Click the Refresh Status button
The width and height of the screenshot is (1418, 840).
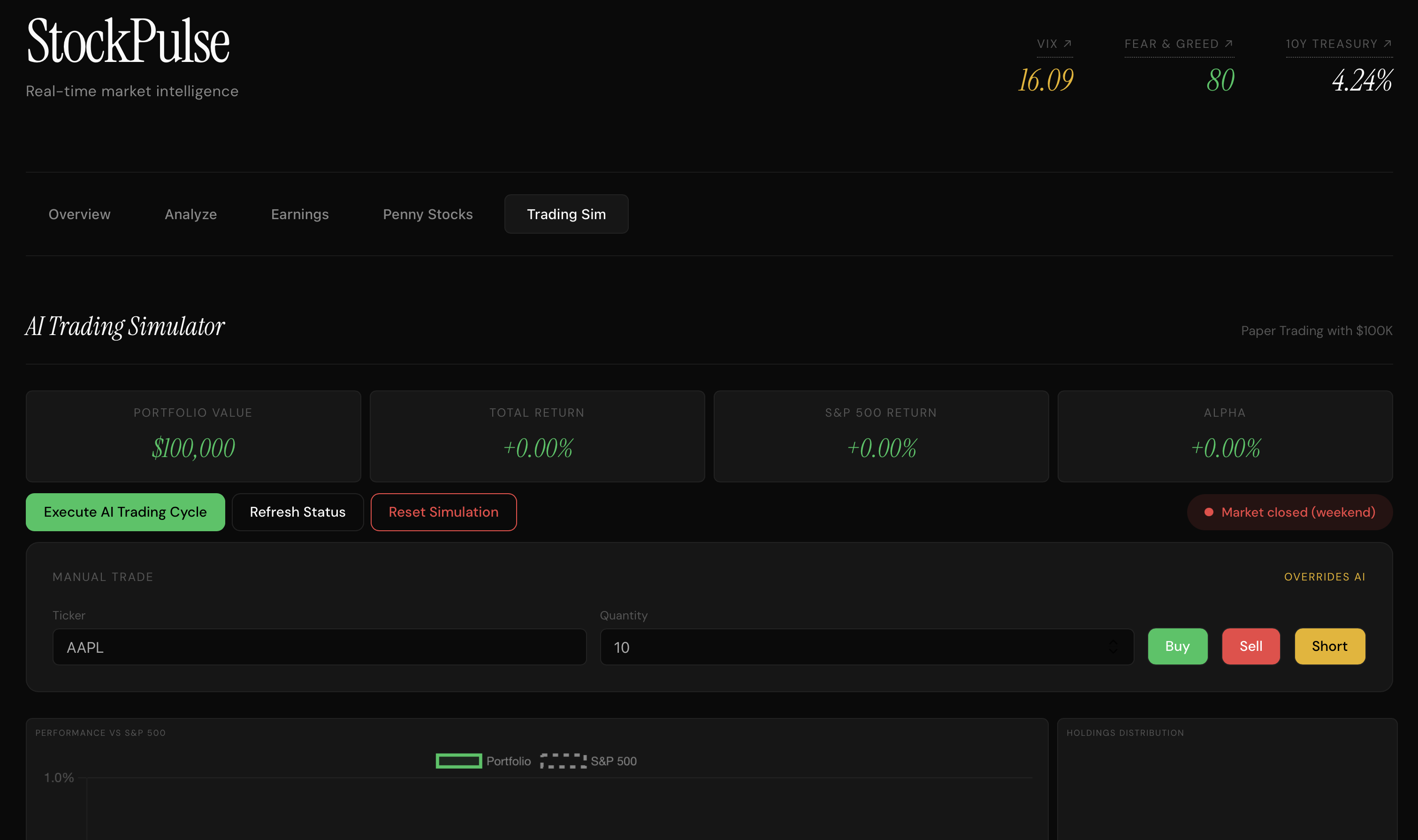pyautogui.click(x=297, y=512)
